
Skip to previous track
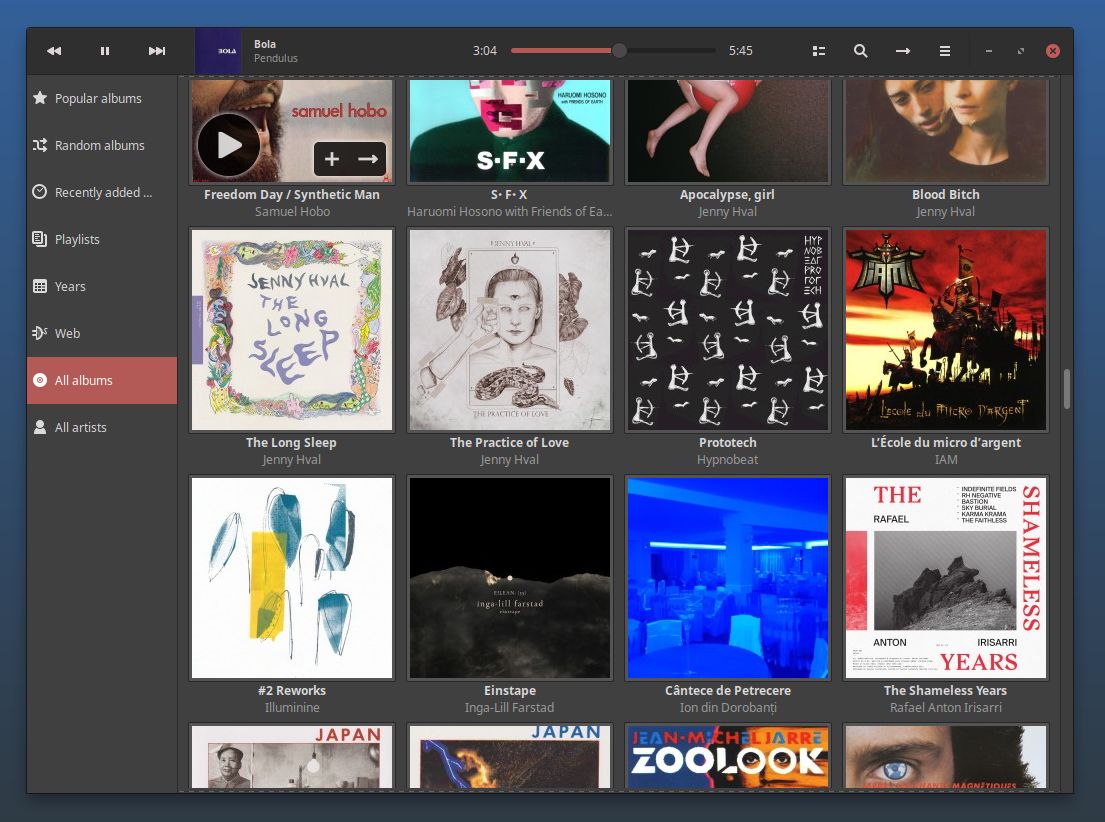coord(54,51)
